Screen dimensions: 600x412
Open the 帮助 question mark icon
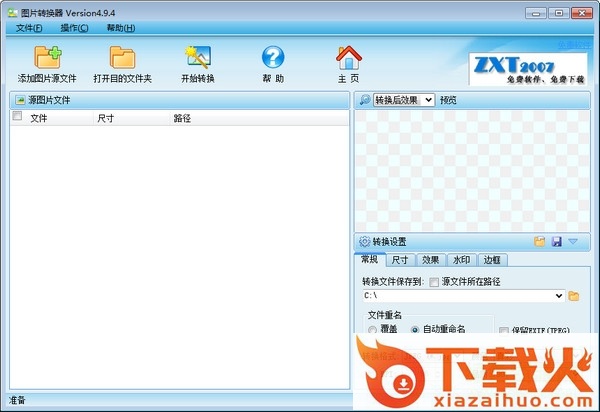pos(273,58)
